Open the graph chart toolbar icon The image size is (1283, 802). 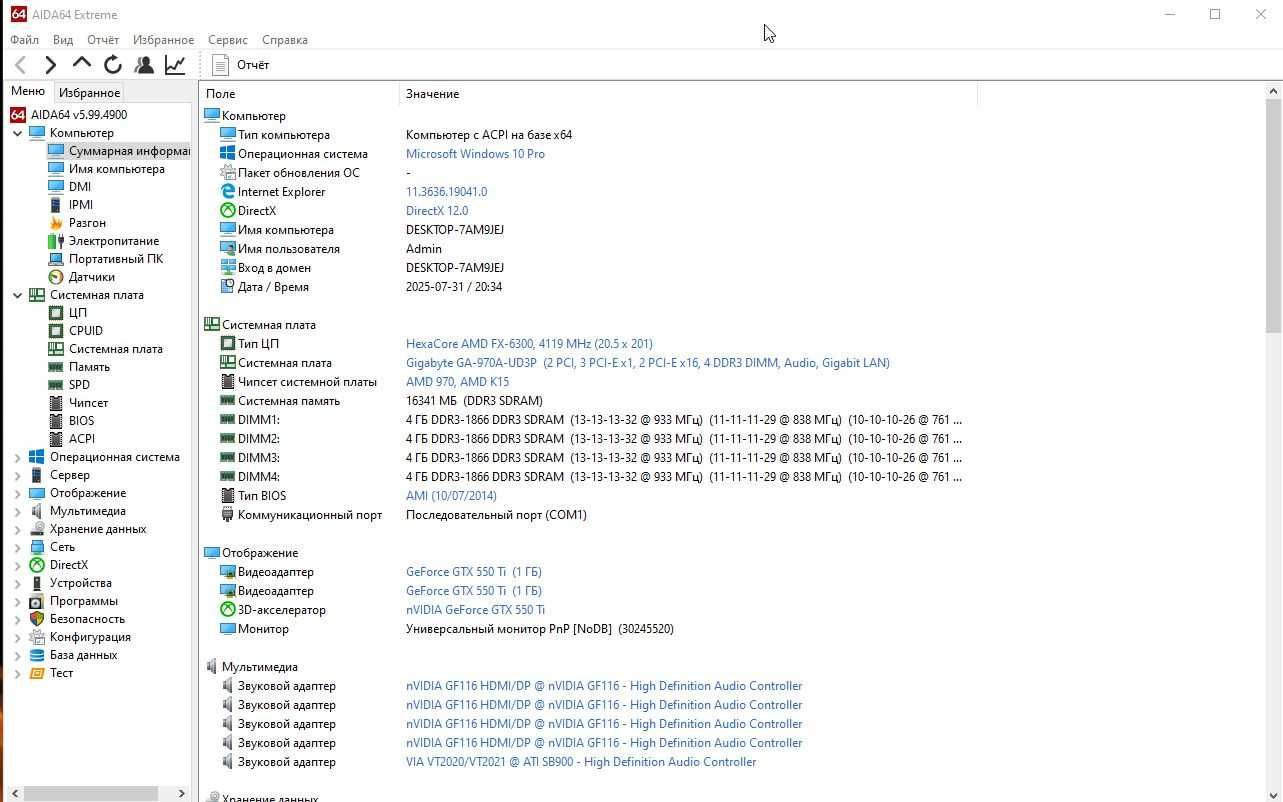175,65
